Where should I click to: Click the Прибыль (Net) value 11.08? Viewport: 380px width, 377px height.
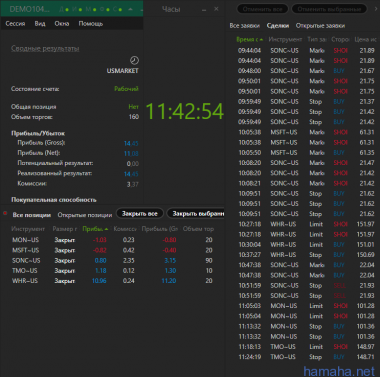click(x=131, y=154)
